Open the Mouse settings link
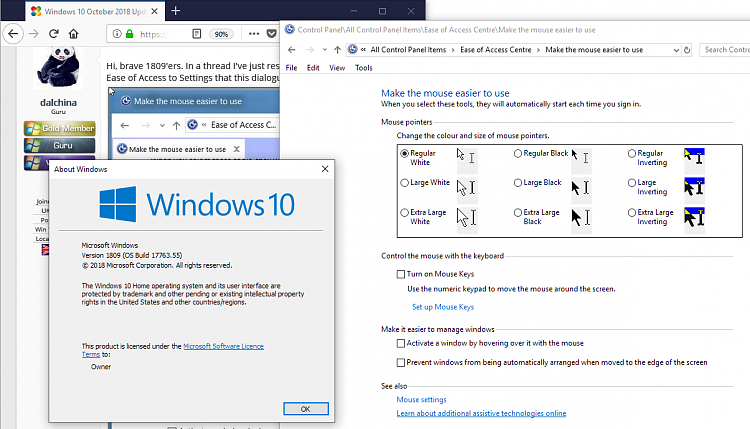750x429 pixels. pyautogui.click(x=421, y=399)
